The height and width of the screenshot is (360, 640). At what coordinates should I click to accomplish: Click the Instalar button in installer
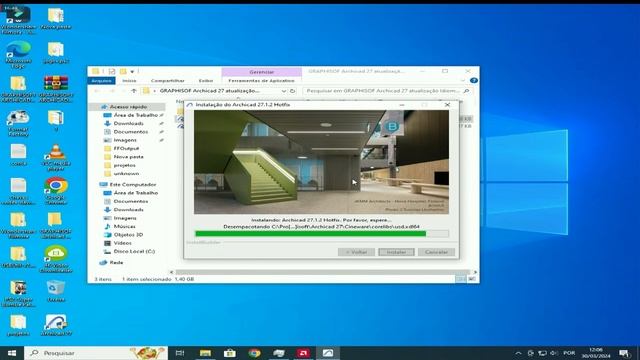tap(396, 252)
